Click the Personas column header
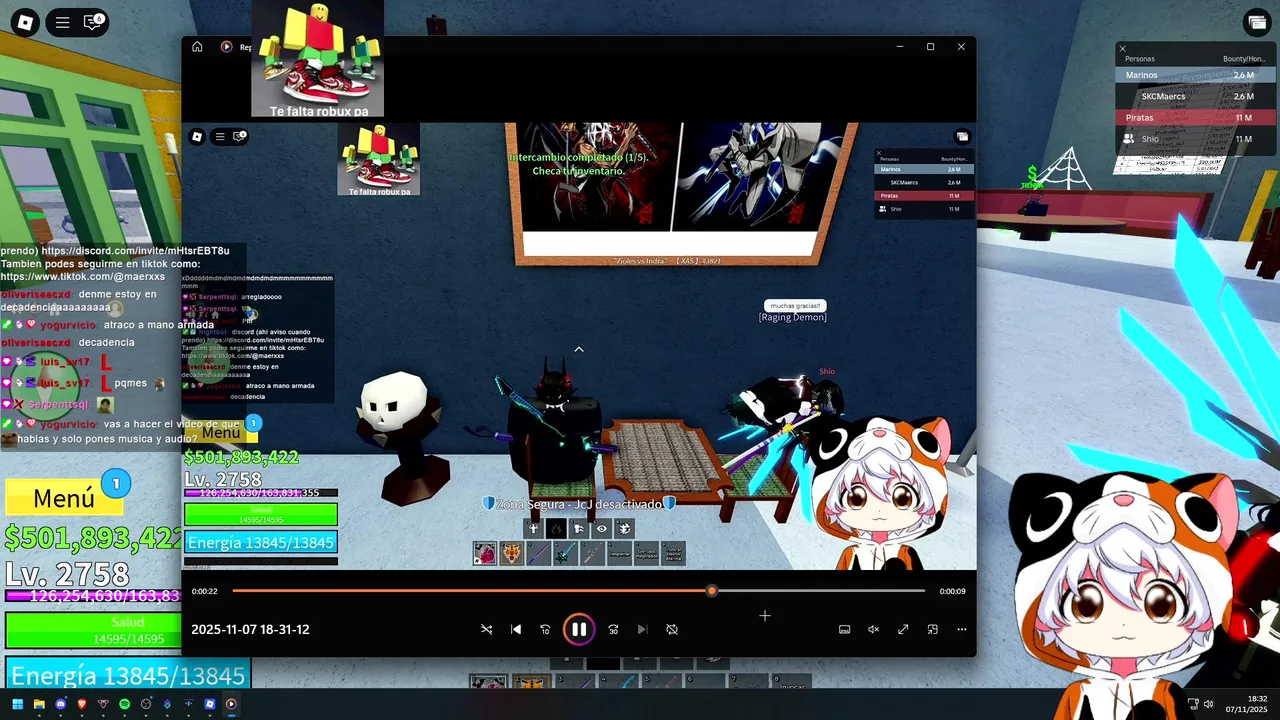The height and width of the screenshot is (720, 1280). click(1139, 59)
